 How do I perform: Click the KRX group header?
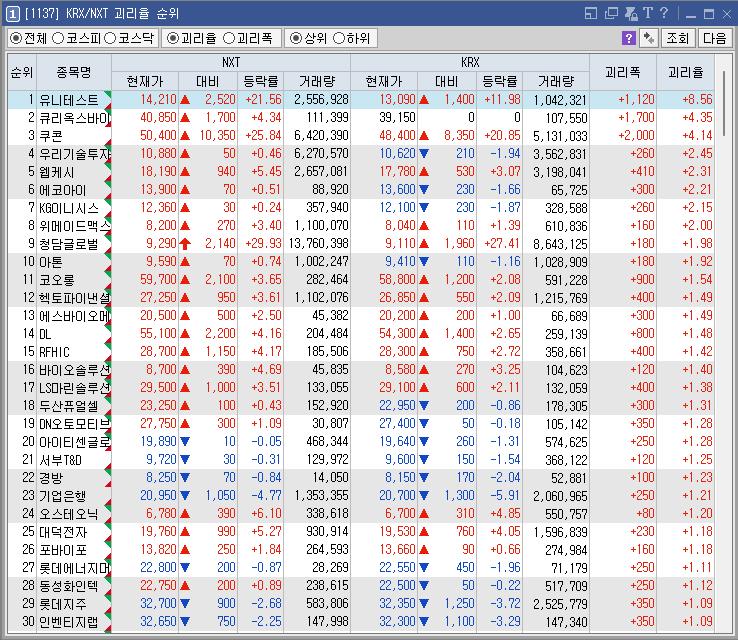470,63
